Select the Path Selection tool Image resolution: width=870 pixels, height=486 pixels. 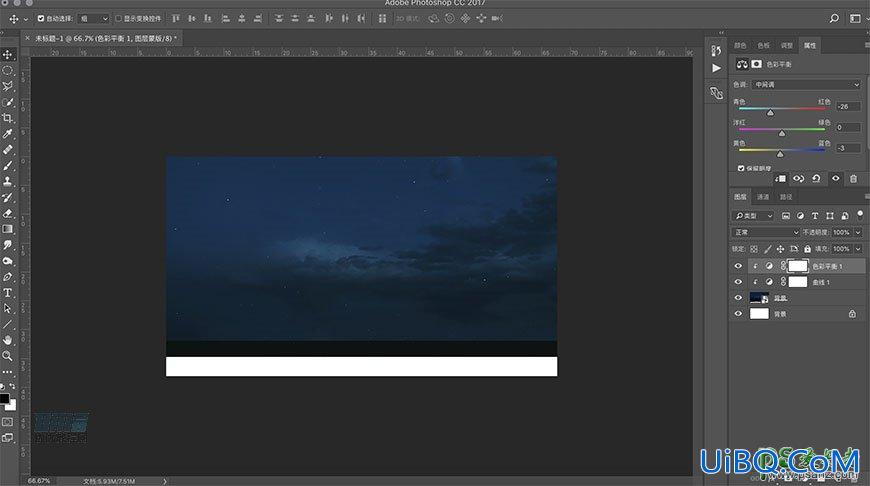8,308
